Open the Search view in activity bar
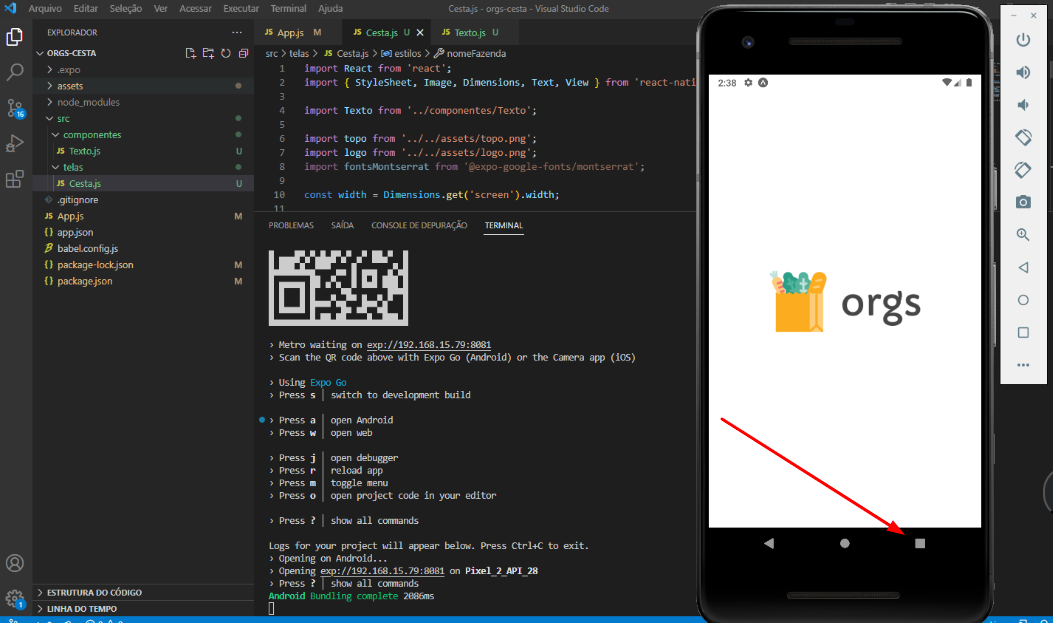This screenshot has width=1053, height=623. click(14, 72)
